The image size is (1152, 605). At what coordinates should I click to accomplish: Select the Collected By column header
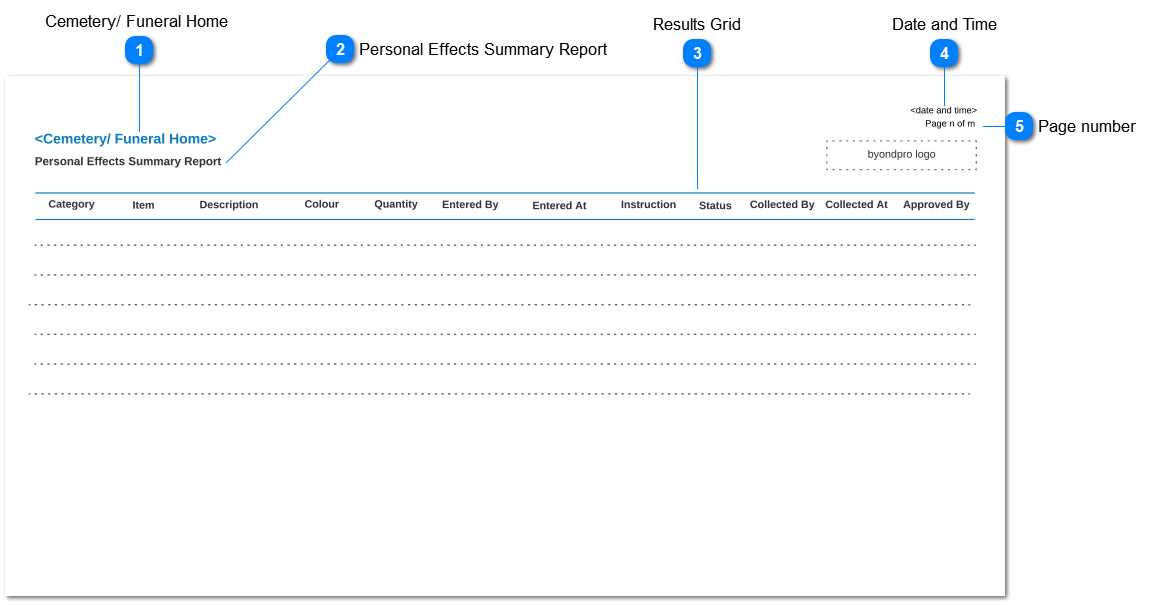782,204
